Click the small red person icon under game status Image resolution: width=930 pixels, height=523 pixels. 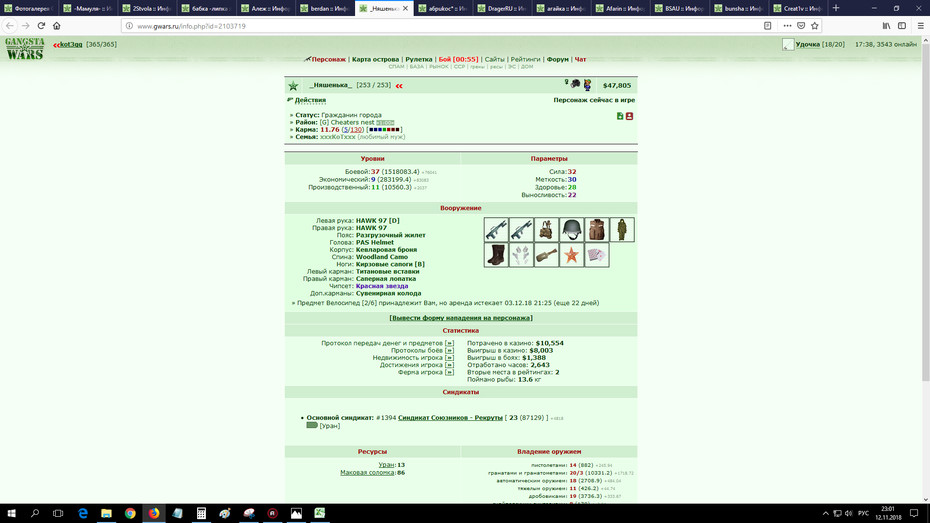pos(629,116)
